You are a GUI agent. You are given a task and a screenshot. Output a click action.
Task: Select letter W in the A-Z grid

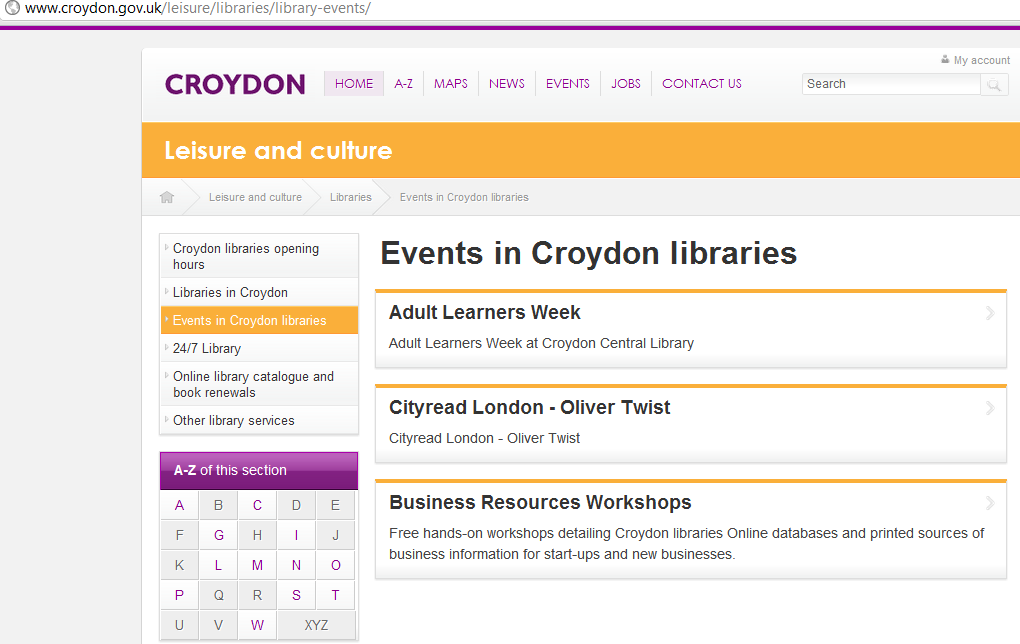pyautogui.click(x=257, y=624)
